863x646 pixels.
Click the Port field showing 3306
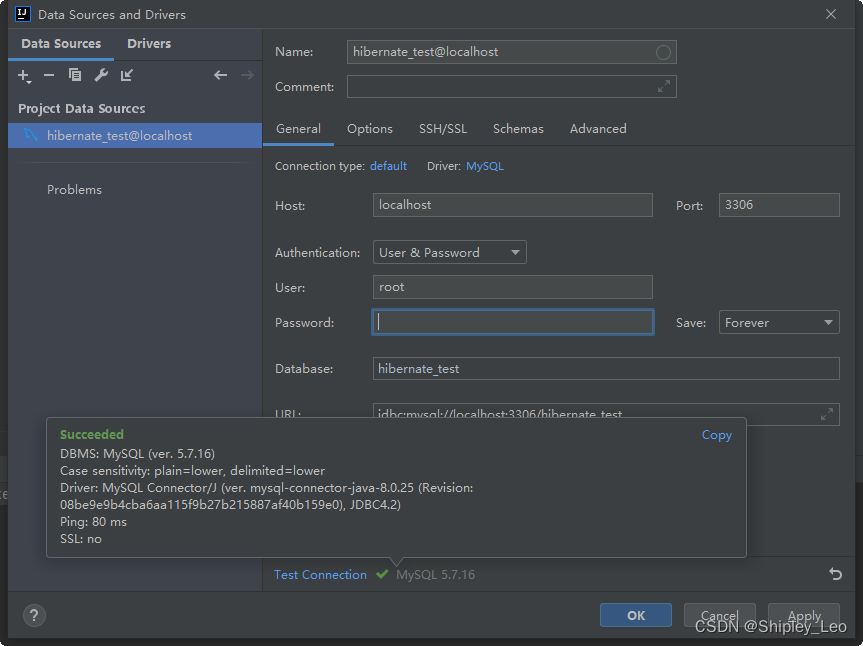[x=779, y=205]
